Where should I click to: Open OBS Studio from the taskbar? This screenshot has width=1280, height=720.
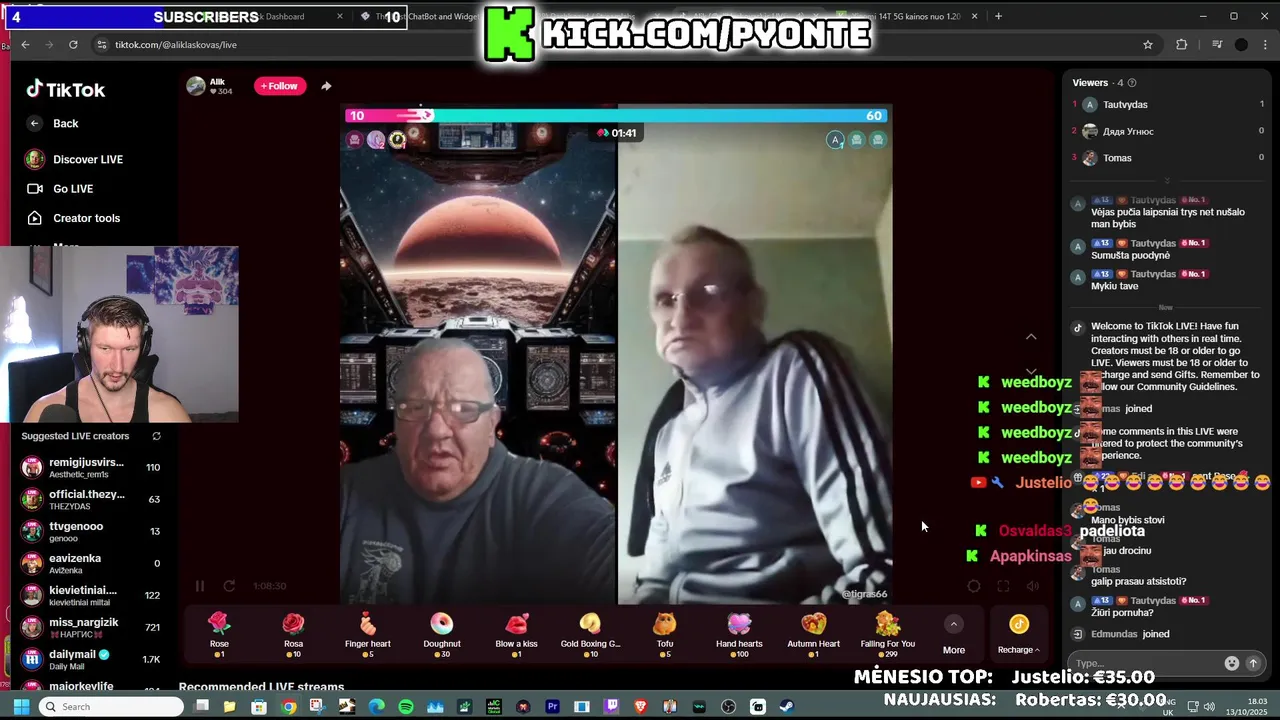point(728,707)
